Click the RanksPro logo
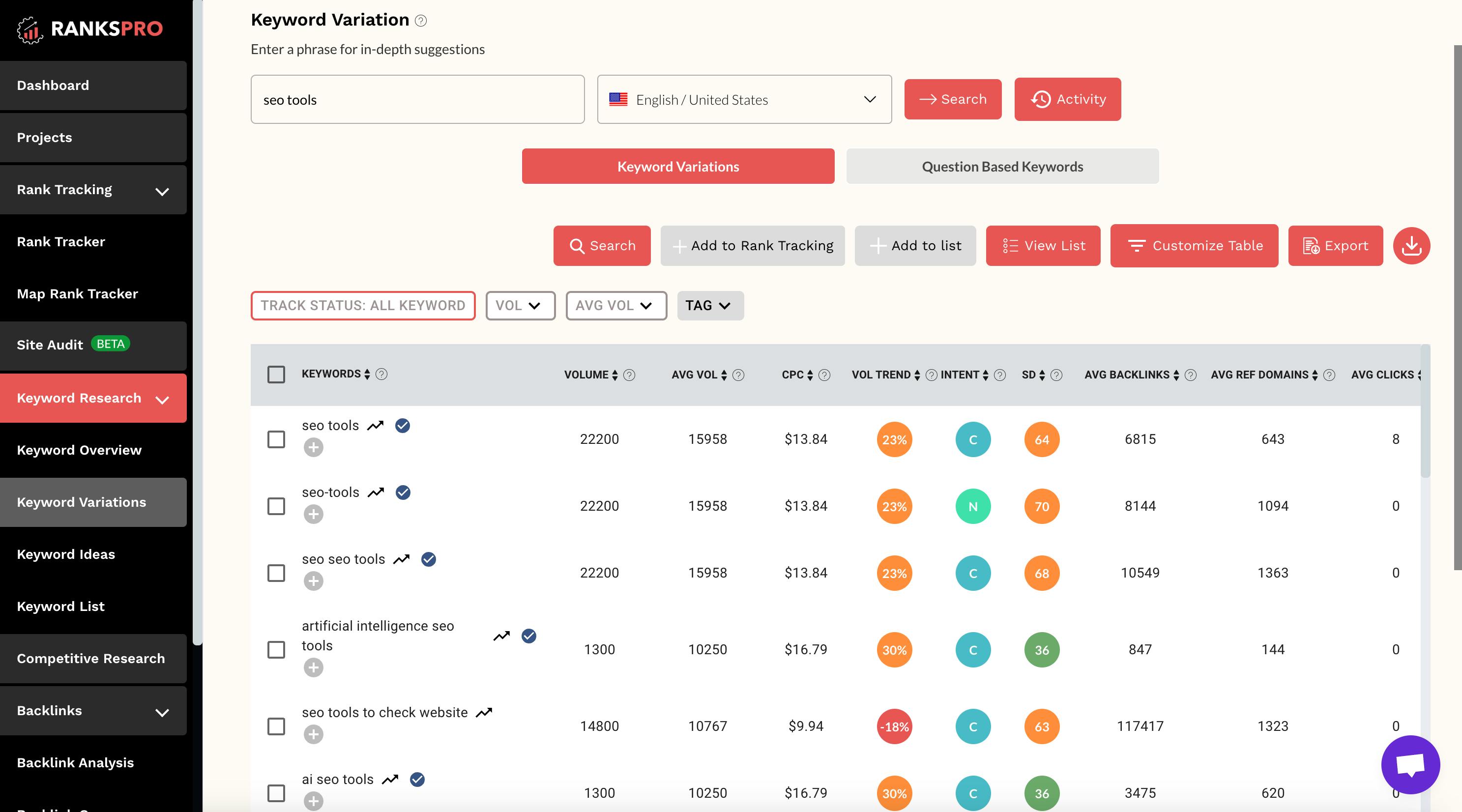The height and width of the screenshot is (812, 1462). point(89,29)
